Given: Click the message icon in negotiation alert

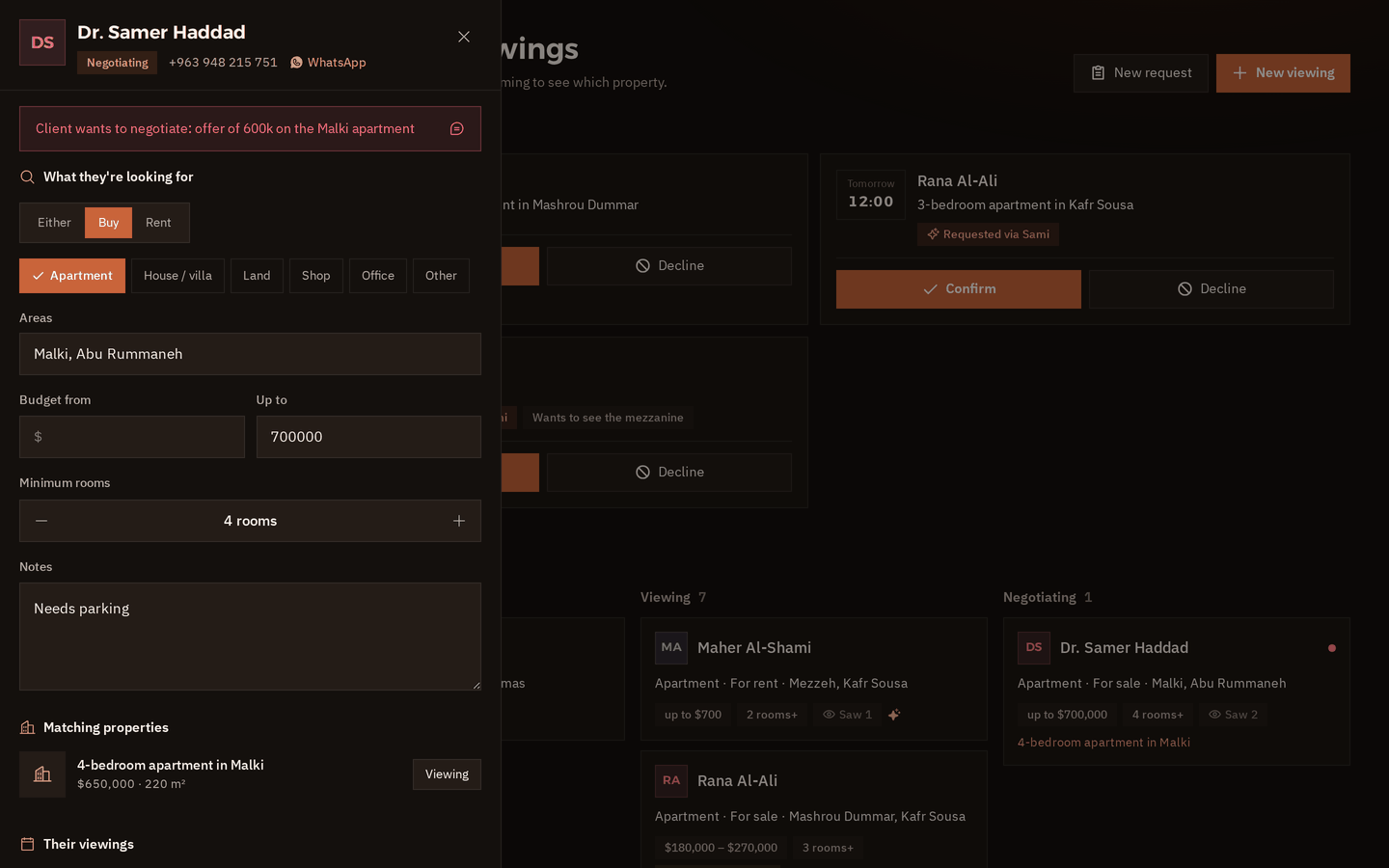Looking at the screenshot, I should coord(457,129).
